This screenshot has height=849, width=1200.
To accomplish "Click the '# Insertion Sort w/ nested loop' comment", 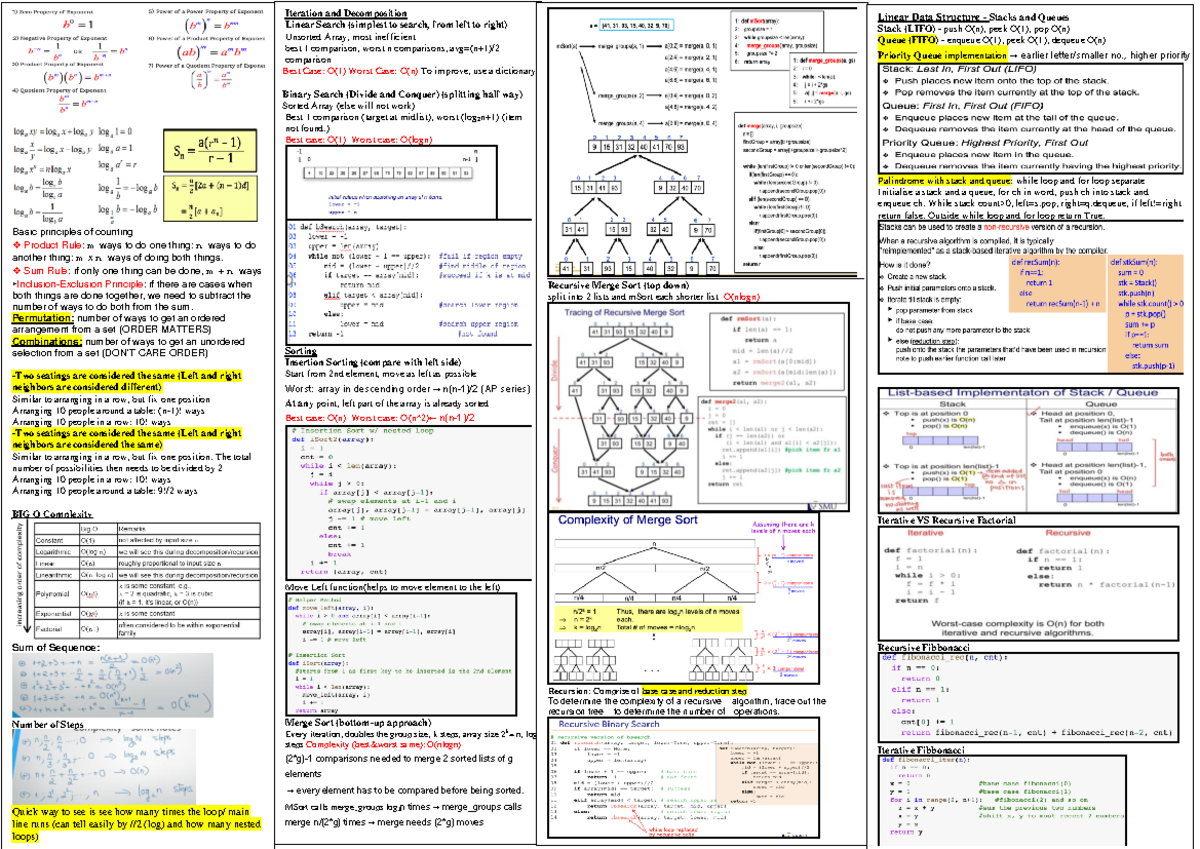I will coord(361,429).
